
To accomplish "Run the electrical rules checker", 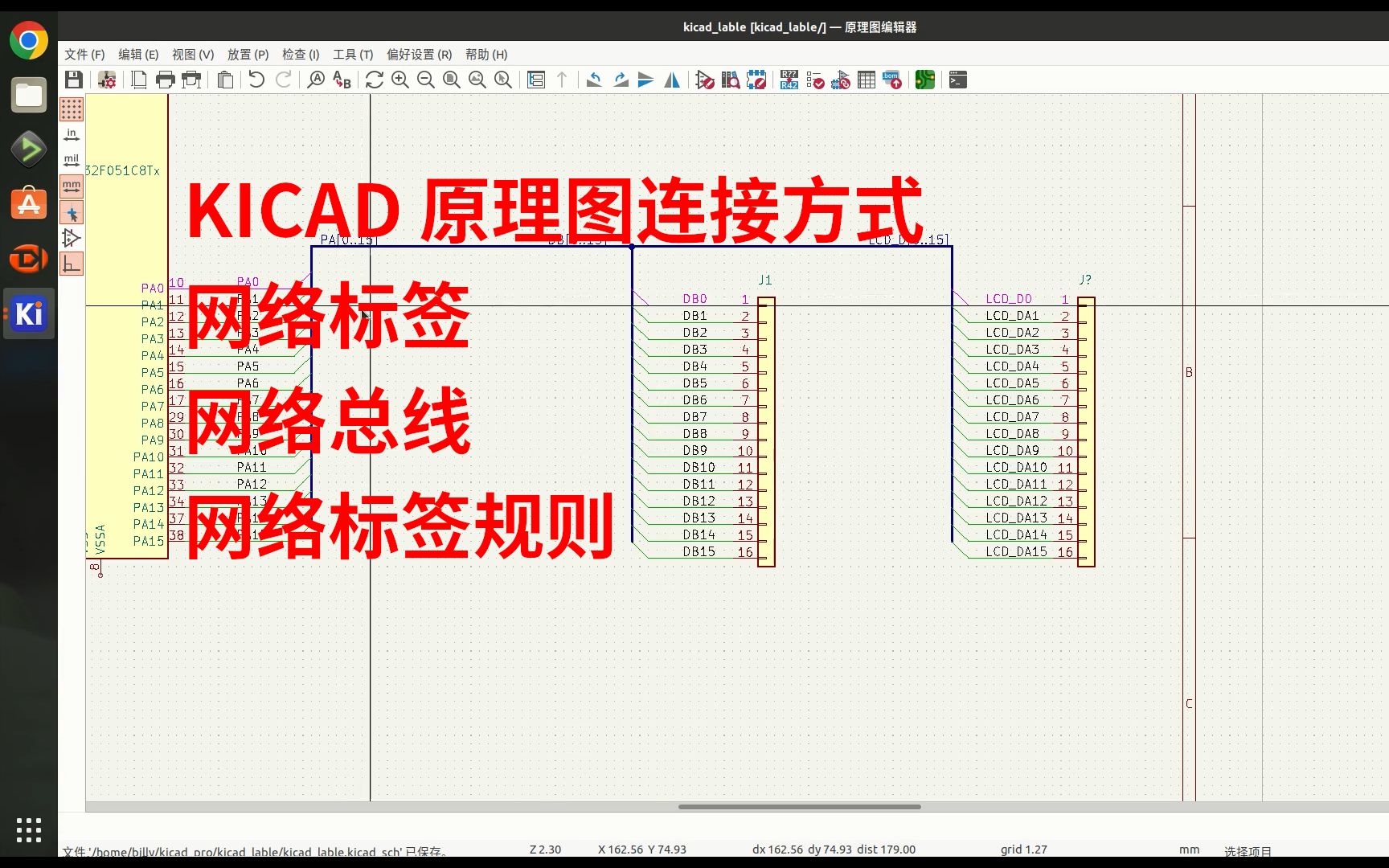I will pyautogui.click(x=814, y=80).
